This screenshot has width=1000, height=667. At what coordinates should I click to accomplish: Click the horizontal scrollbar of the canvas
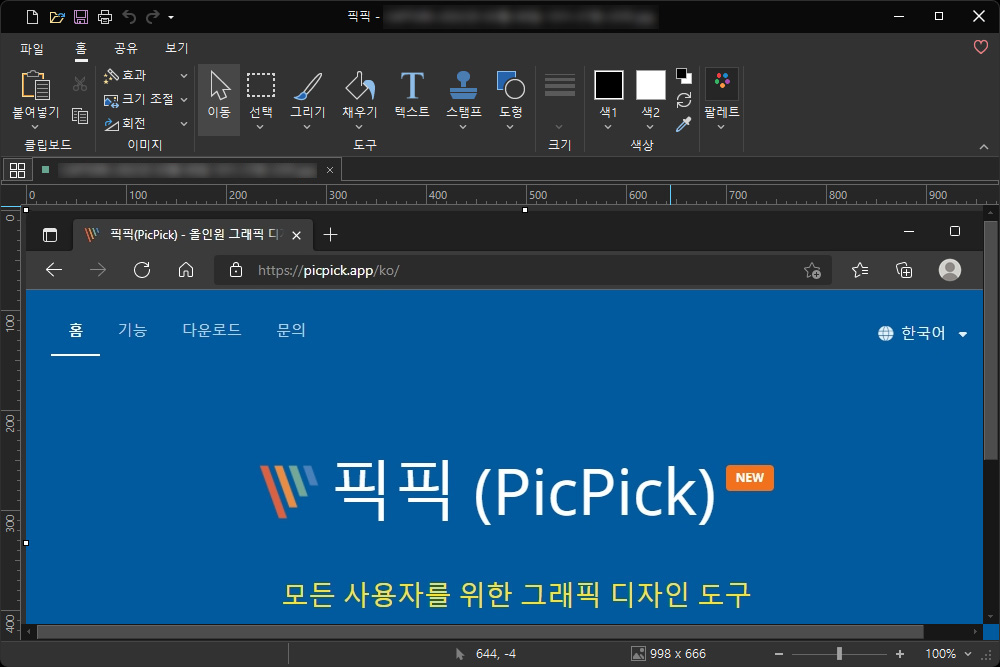(480, 632)
